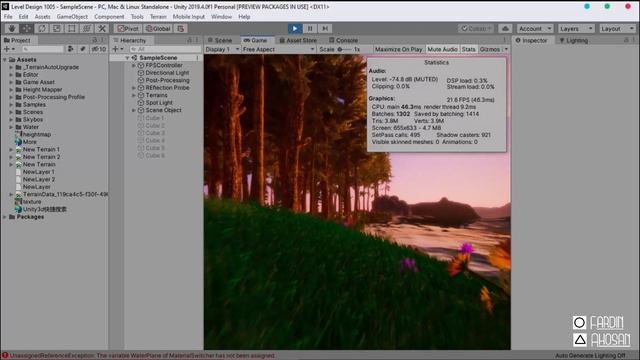Click the Hierarchy create plus button
This screenshot has width=640, height=360.
pos(118,49)
